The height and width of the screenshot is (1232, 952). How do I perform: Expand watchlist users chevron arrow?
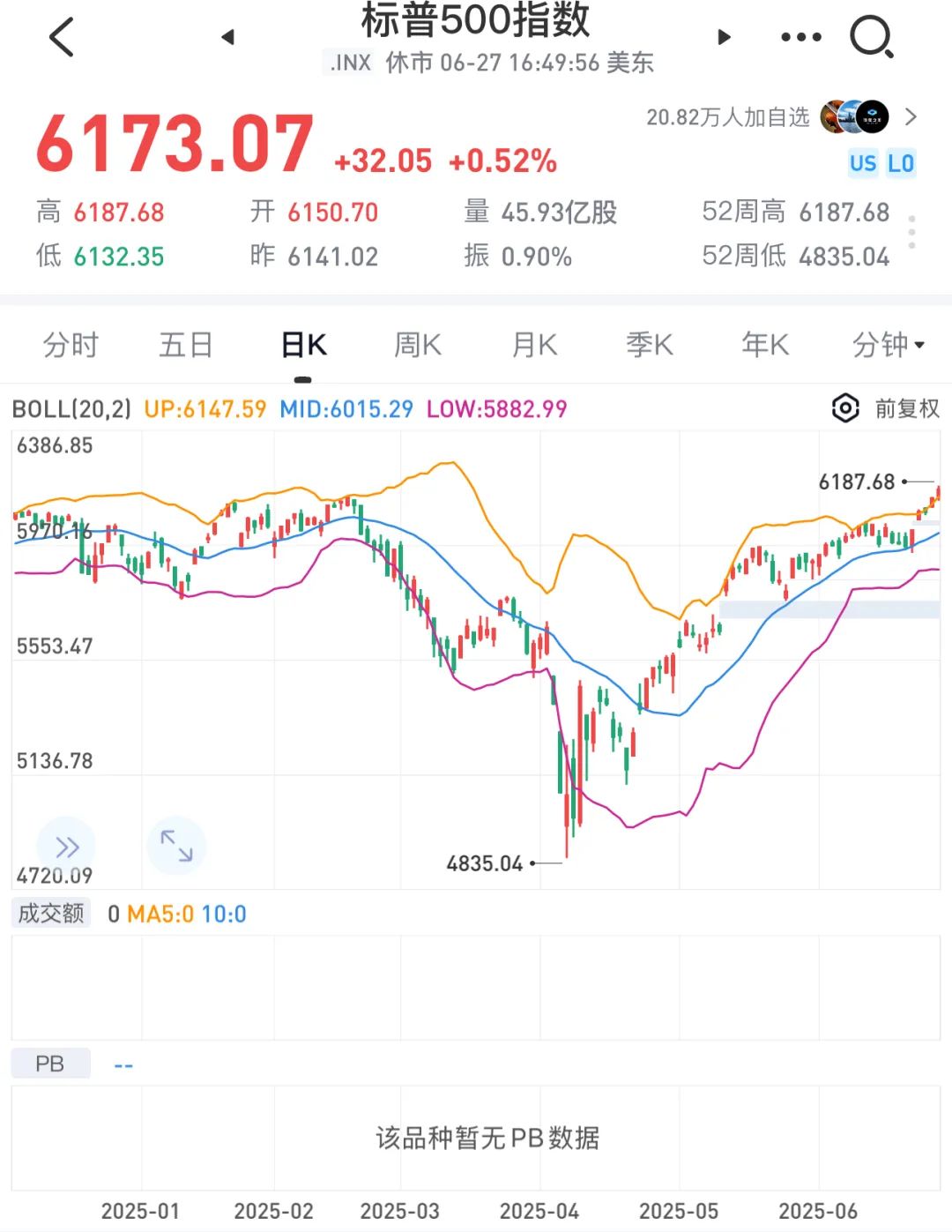tap(911, 116)
